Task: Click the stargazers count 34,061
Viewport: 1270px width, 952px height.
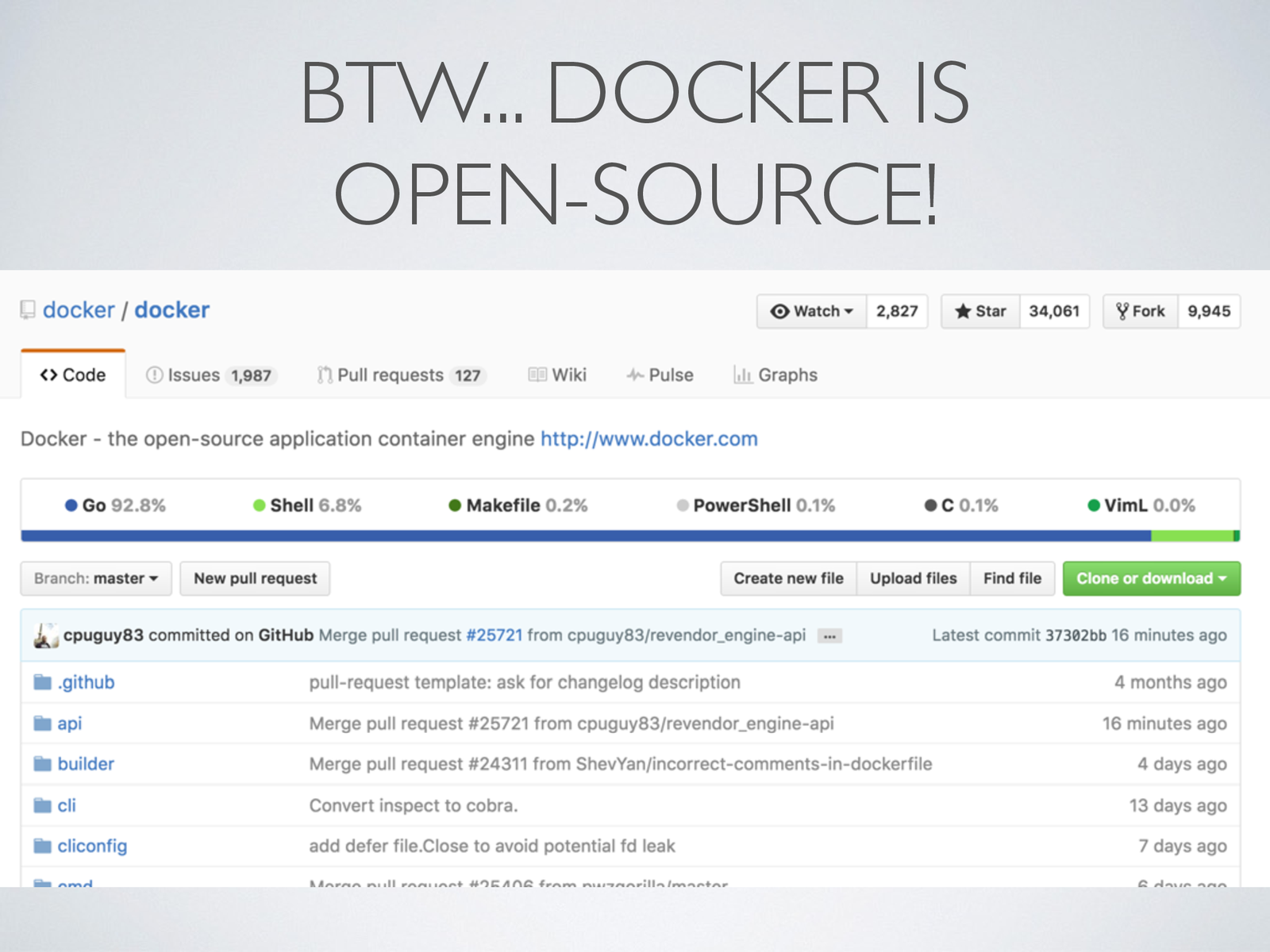Action: coord(1054,311)
